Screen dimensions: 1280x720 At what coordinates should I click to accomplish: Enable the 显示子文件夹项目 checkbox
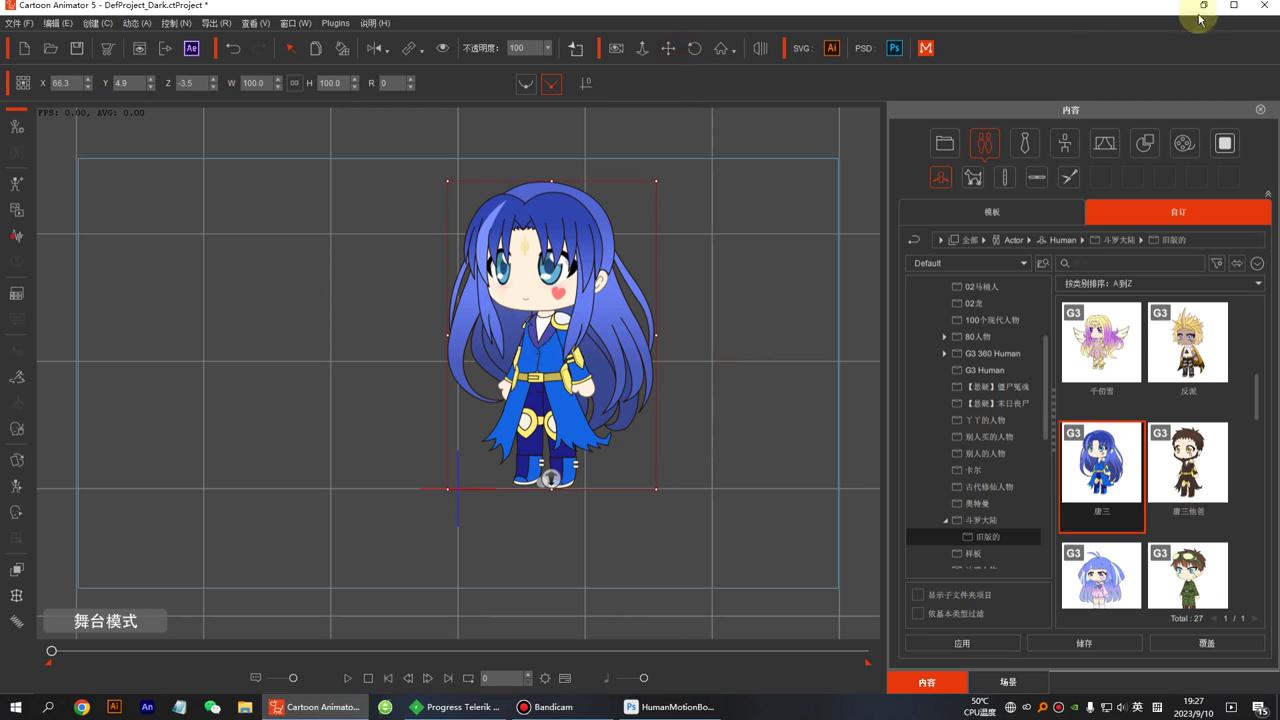(918, 595)
